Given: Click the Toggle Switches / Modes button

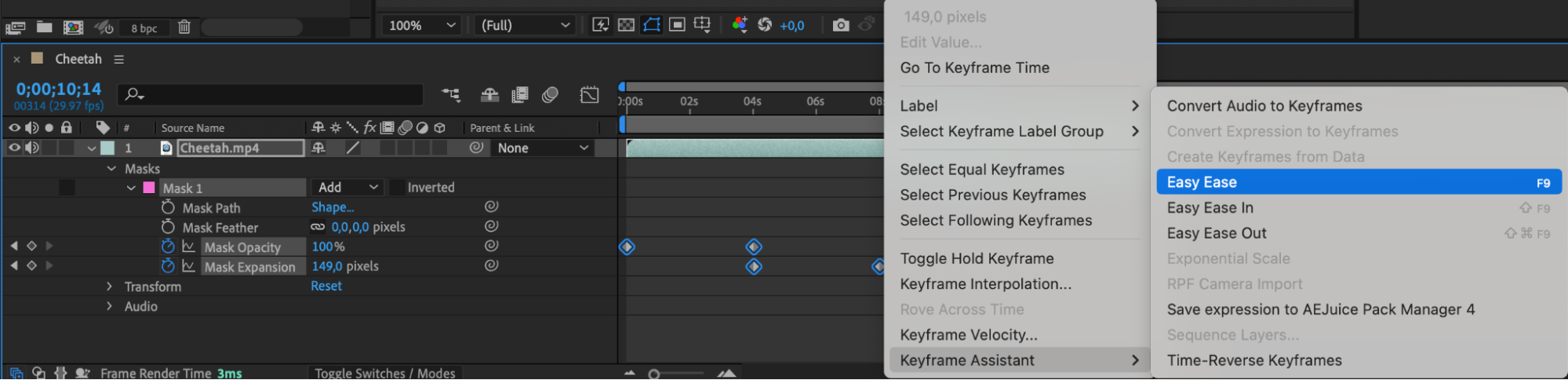Looking at the screenshot, I should click(x=384, y=373).
